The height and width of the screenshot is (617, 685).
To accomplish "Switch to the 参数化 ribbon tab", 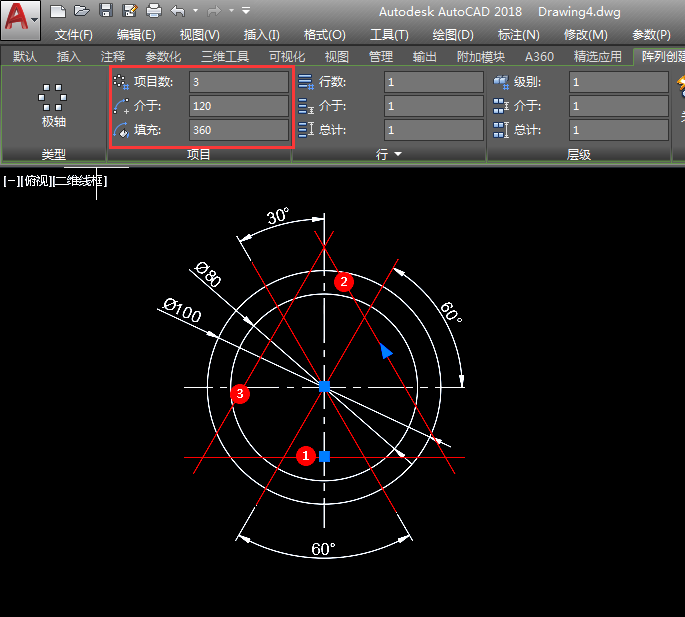I will 163,57.
